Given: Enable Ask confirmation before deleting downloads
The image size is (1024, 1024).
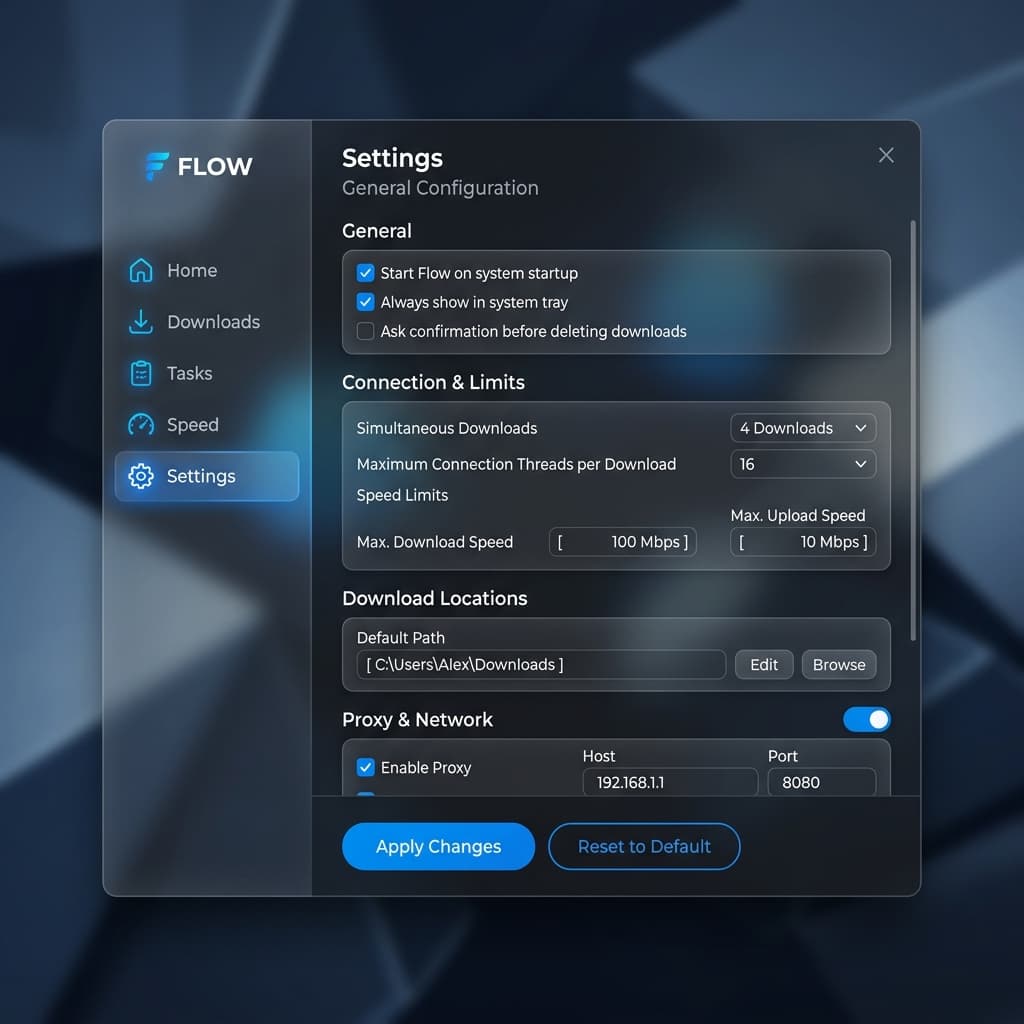Looking at the screenshot, I should (366, 331).
